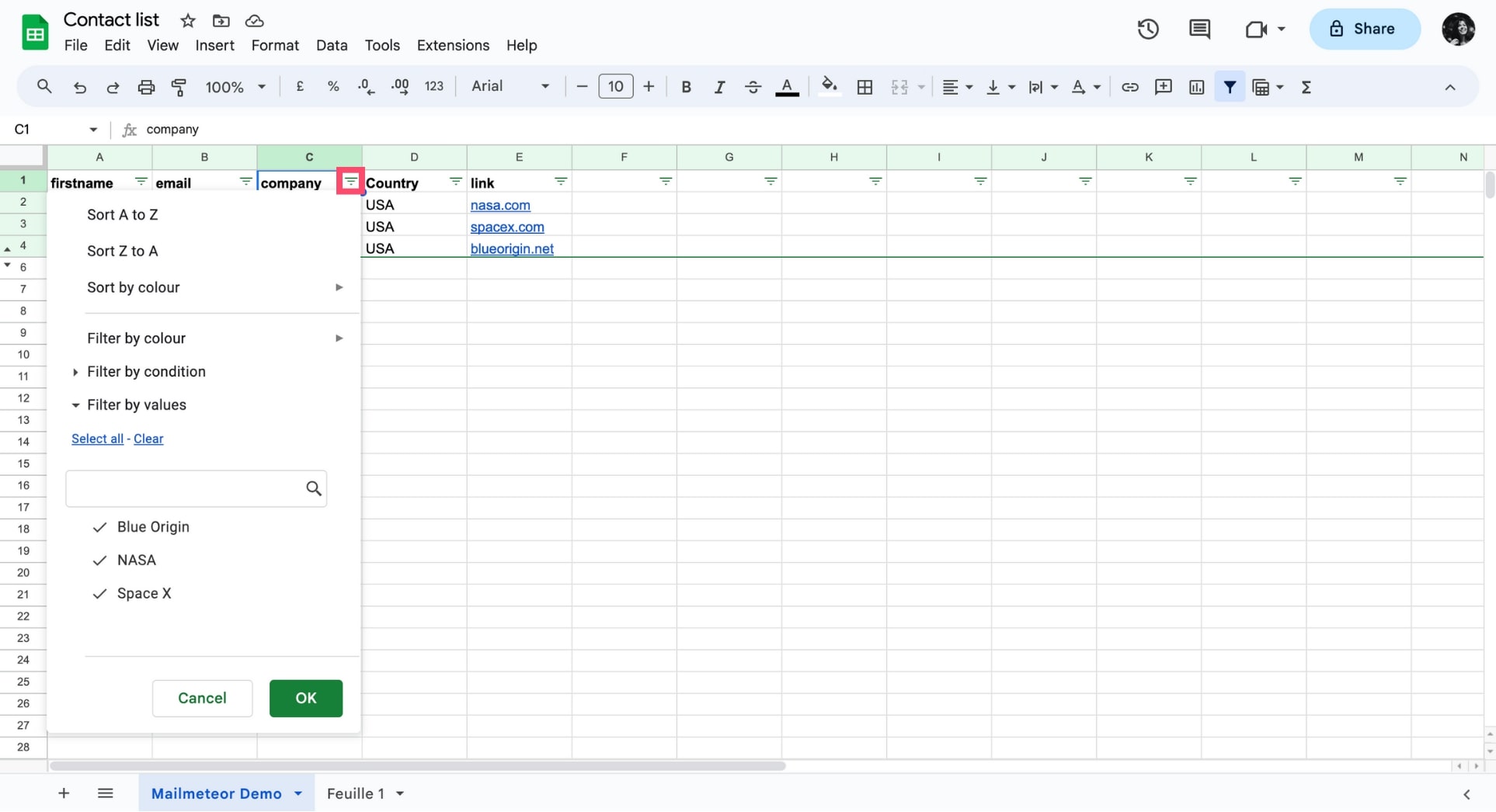Switch to the Feuille 1 sheet tab
This screenshot has width=1496, height=812.
coord(356,793)
